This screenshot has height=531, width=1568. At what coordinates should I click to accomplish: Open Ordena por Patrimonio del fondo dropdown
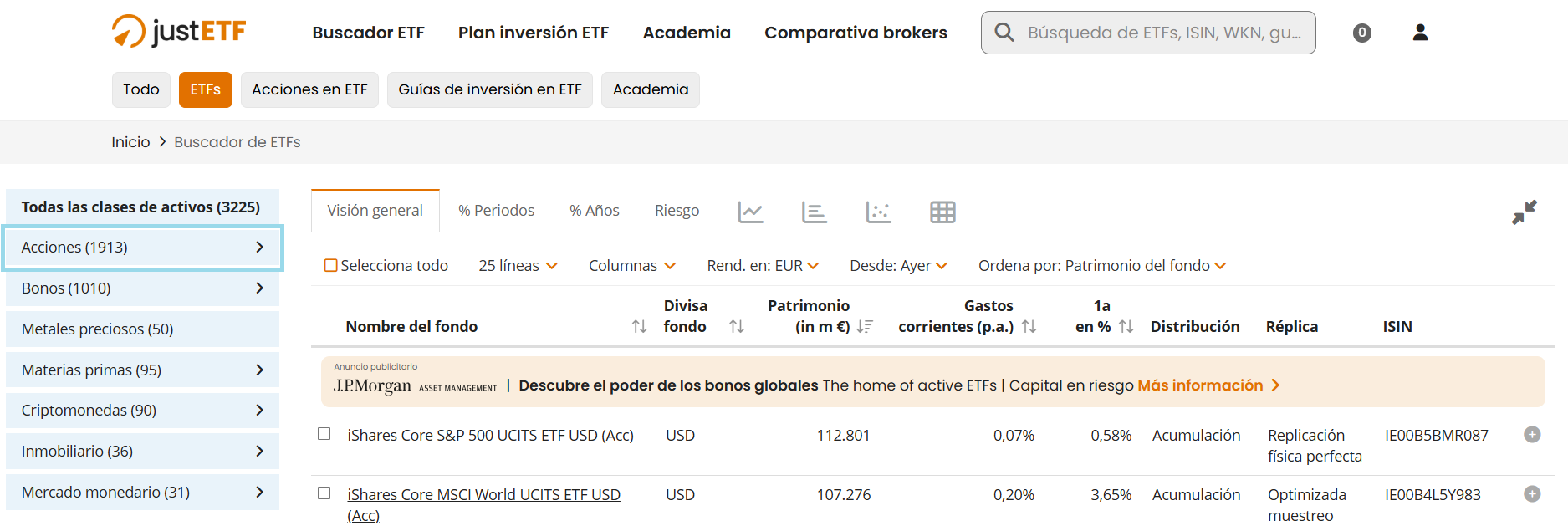[1101, 266]
